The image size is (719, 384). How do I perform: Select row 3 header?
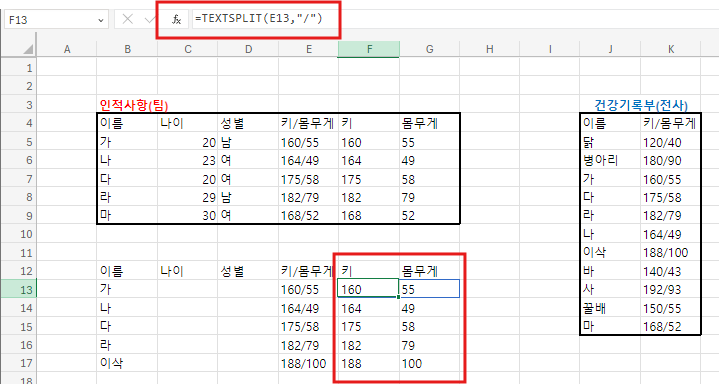tap(19, 105)
